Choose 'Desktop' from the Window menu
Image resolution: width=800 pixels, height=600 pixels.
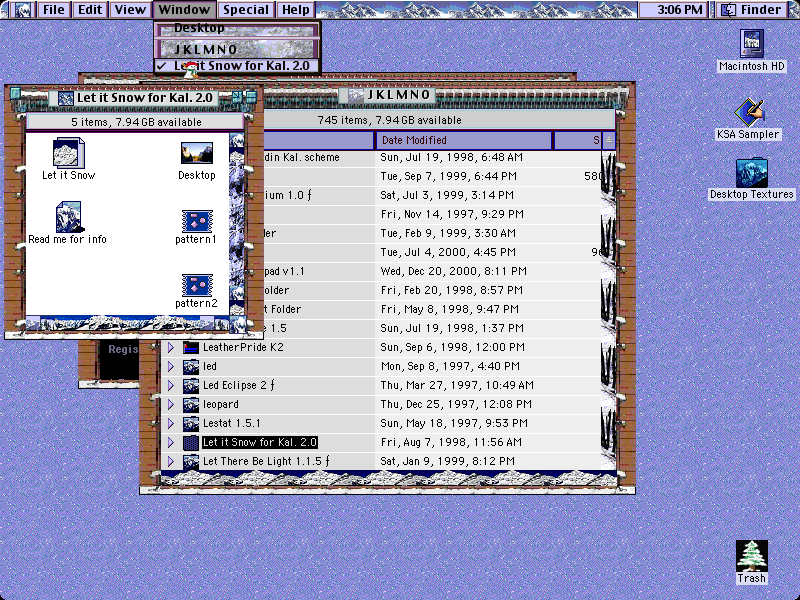click(237, 29)
